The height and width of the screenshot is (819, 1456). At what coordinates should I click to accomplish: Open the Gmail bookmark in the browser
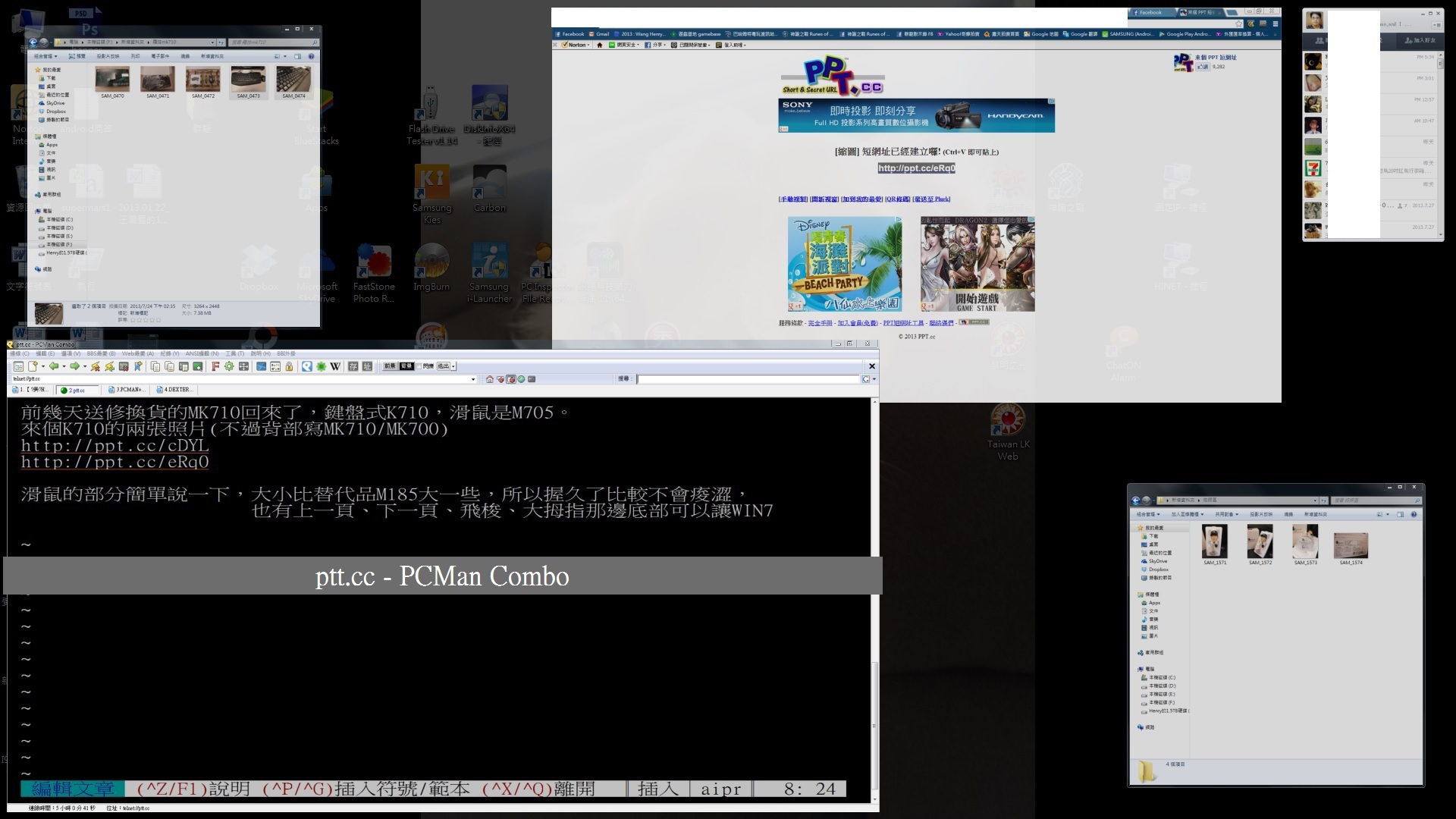click(x=600, y=34)
